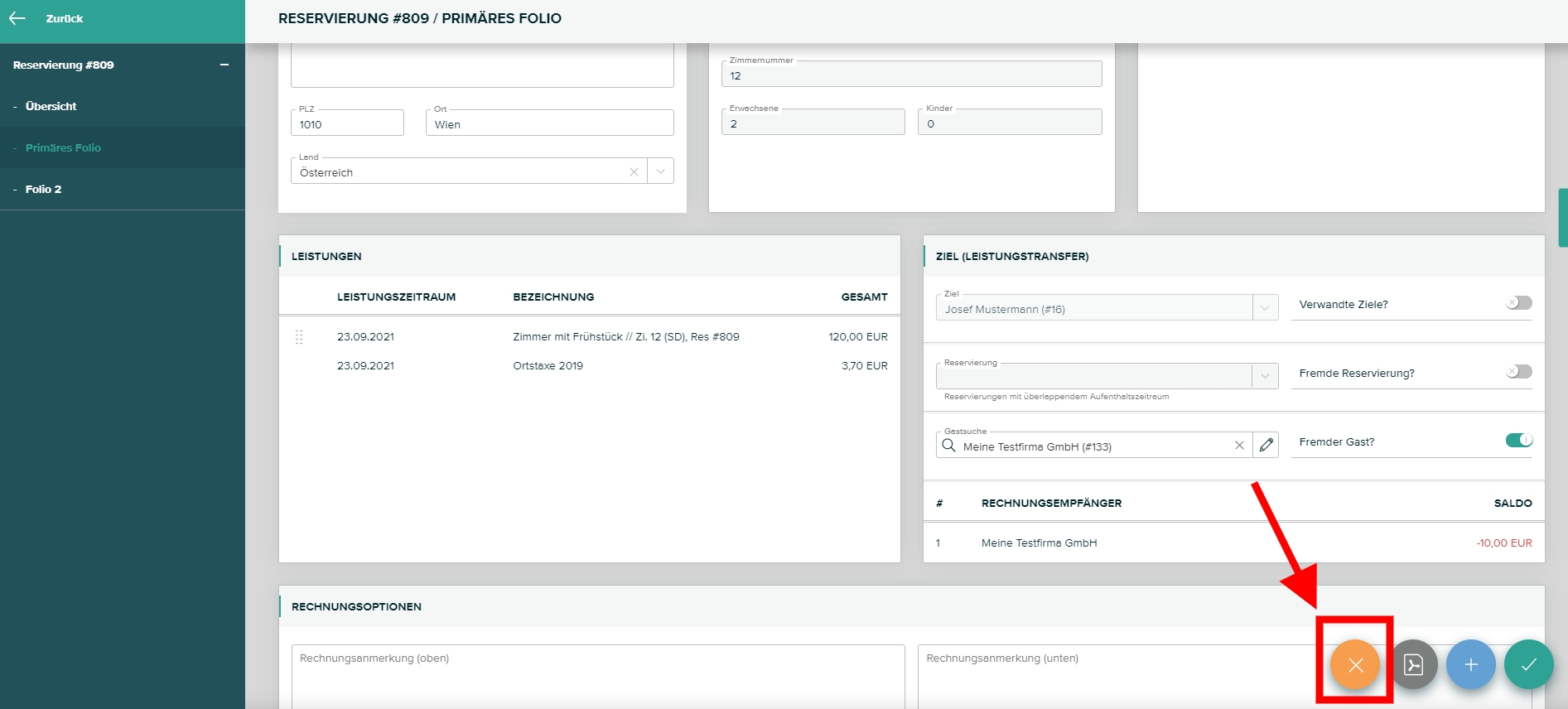This screenshot has height=709, width=1568.
Task: Clear the Gastsuche field with its X icon
Action: pos(1239,446)
